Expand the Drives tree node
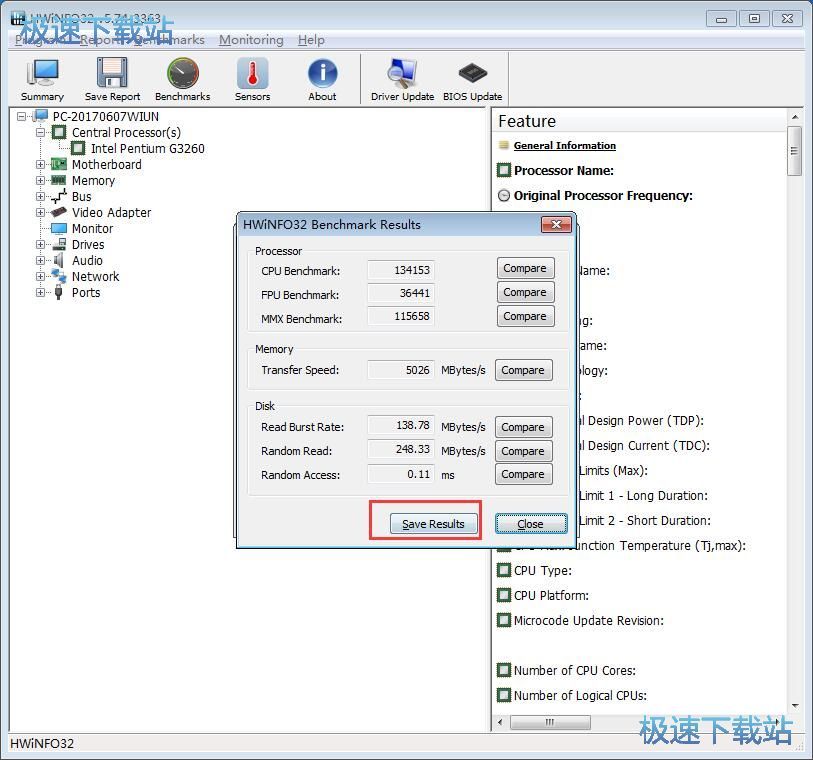Screen dimensions: 813x760 coord(40,244)
